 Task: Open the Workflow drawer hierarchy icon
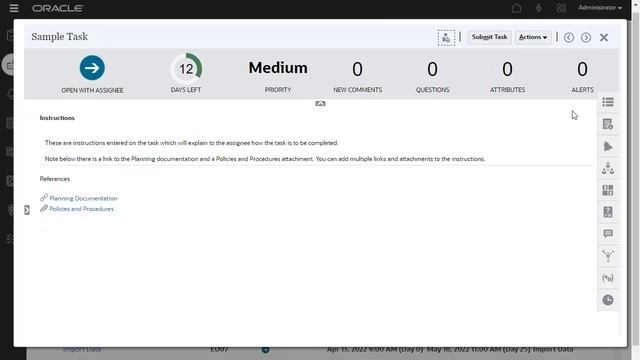608,168
